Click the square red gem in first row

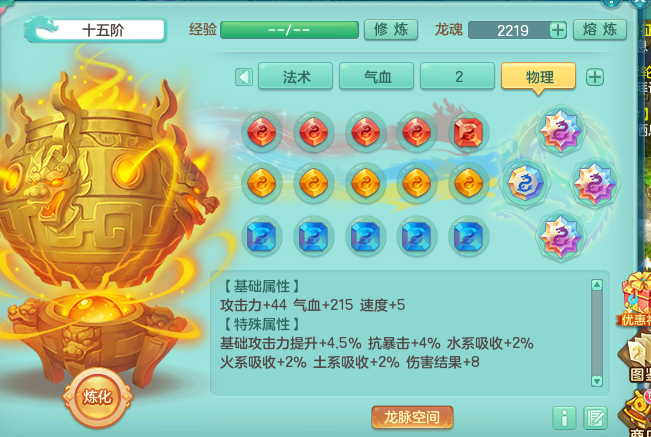(x=468, y=132)
